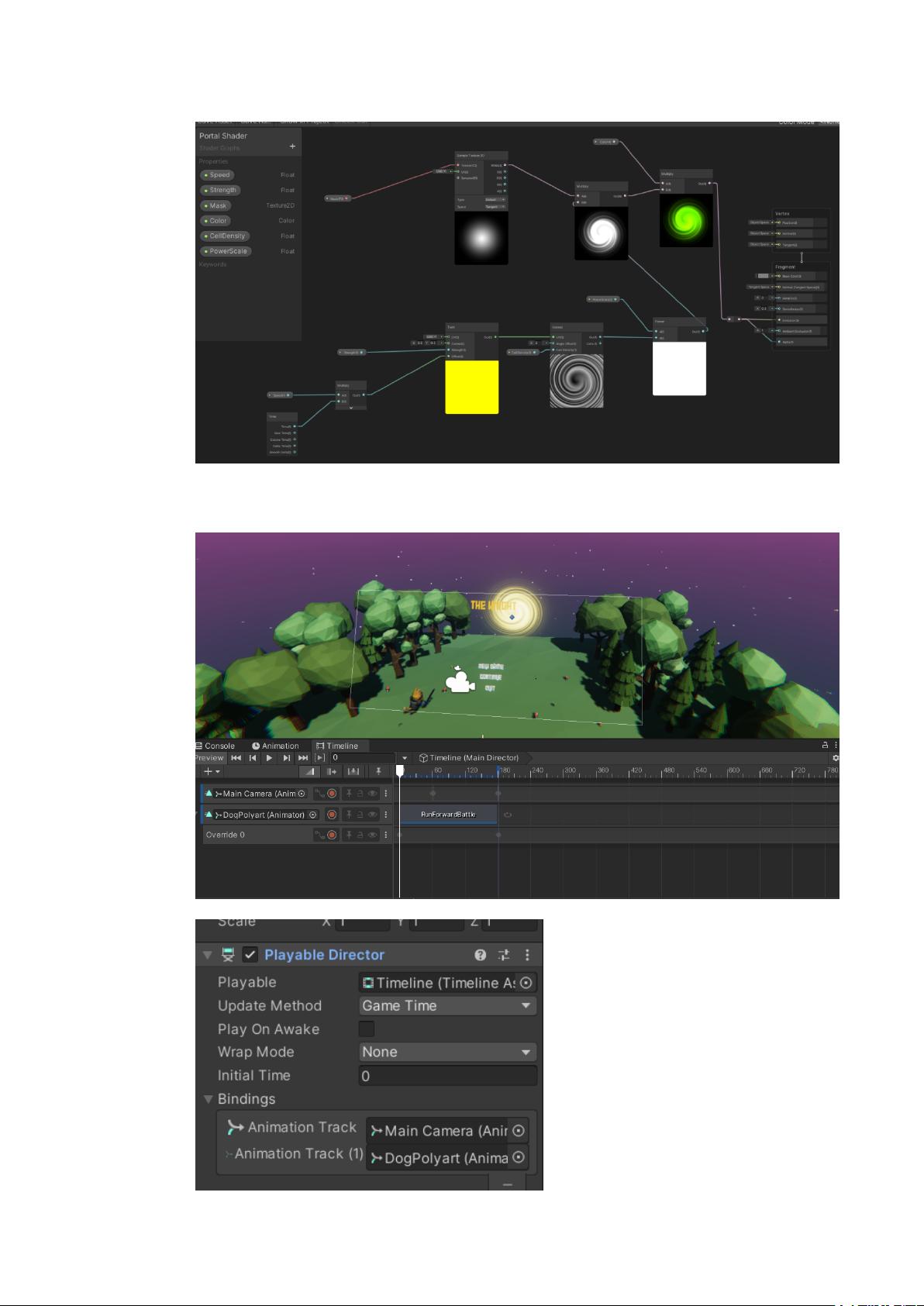The image size is (924, 1306).
Task: Click the Playable Director help icon
Action: pyautogui.click(x=480, y=955)
